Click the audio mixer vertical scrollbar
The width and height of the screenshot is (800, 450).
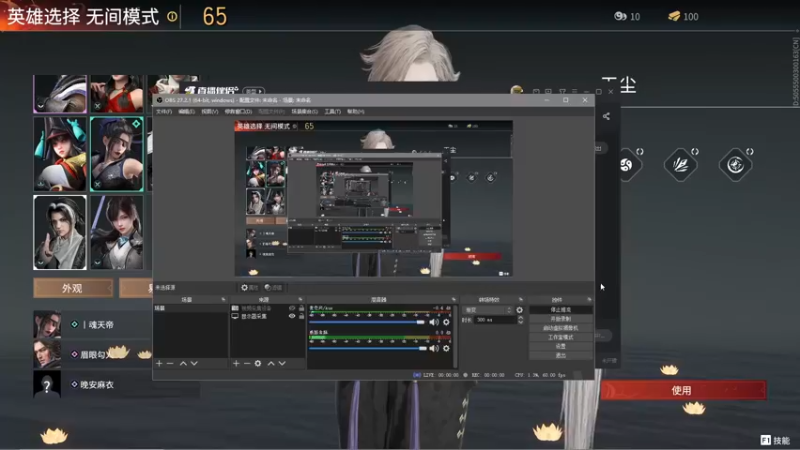(455, 336)
